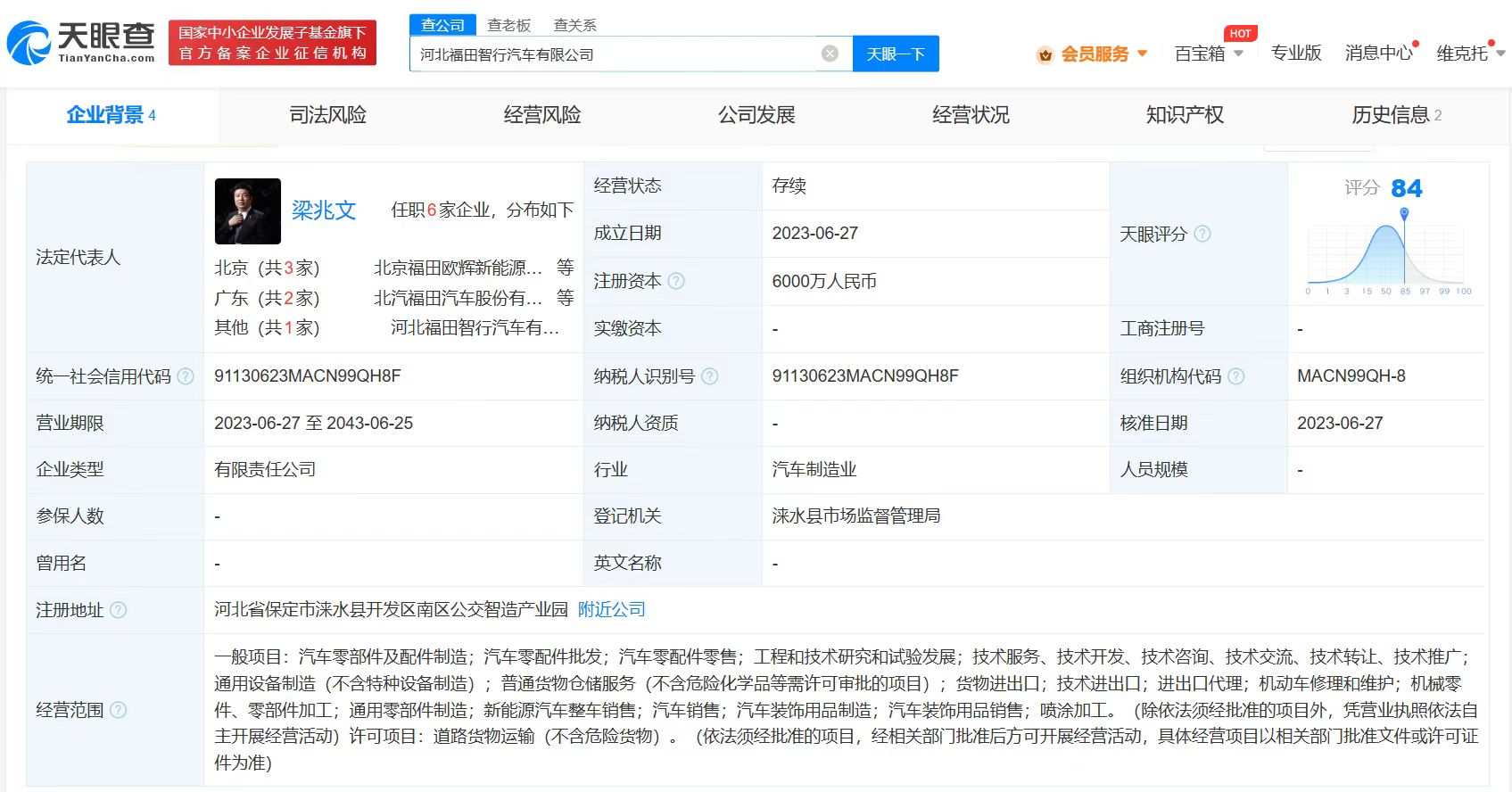Switch to the 查关系 search tab

pyautogui.click(x=575, y=25)
